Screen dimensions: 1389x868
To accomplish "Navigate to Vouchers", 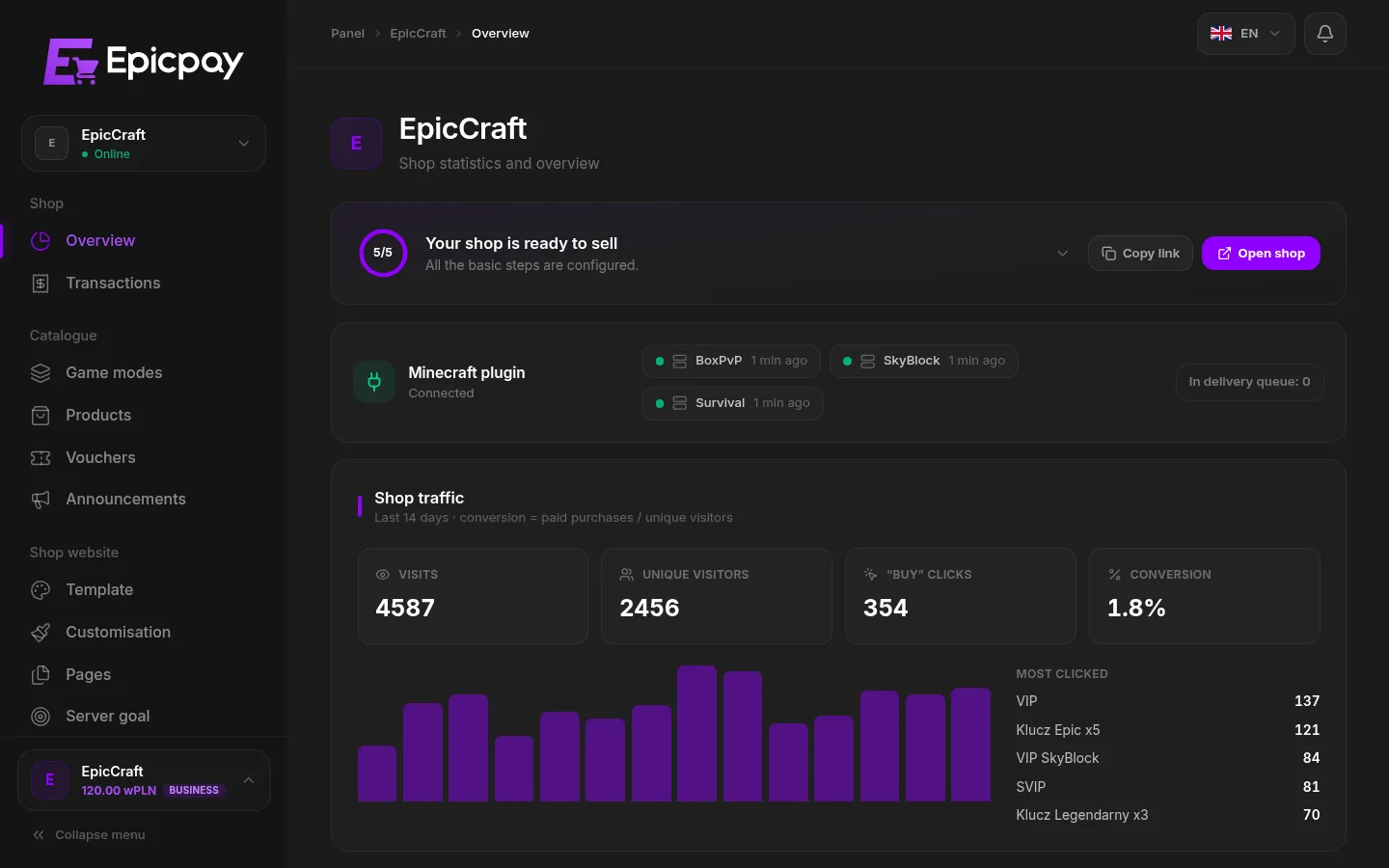I will coord(144,458).
